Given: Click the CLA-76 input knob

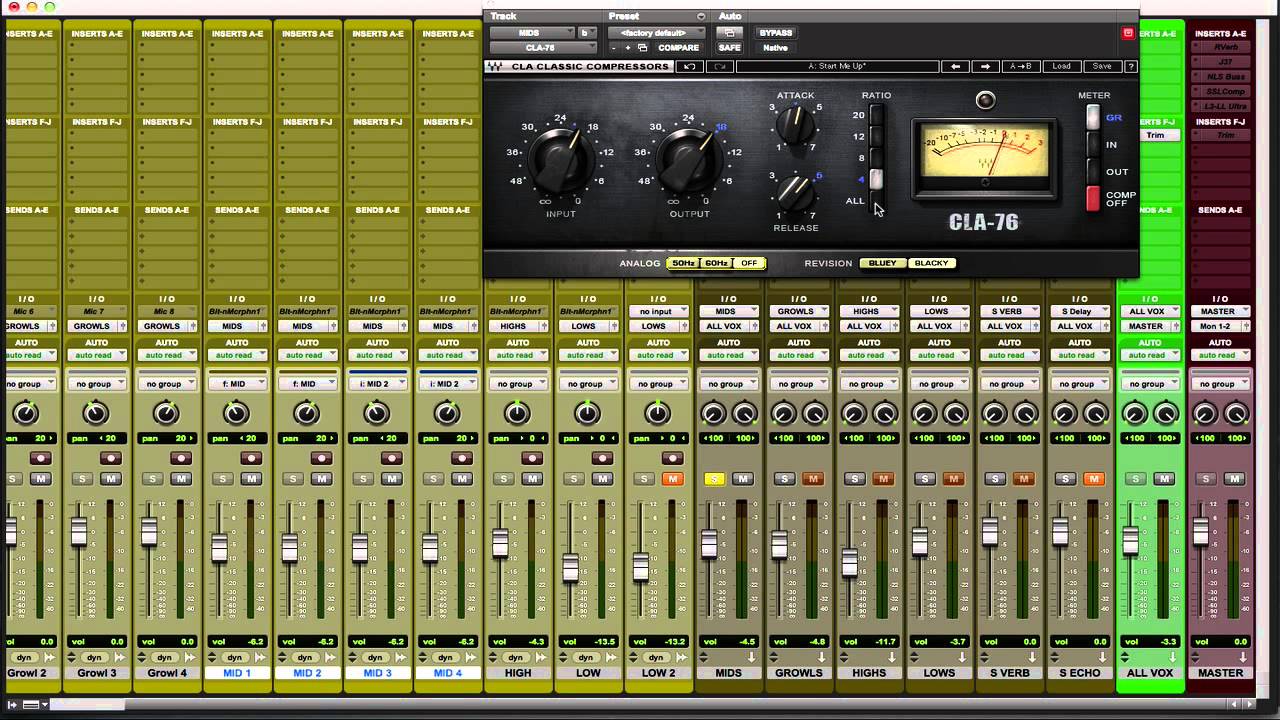Looking at the screenshot, I should (560, 160).
